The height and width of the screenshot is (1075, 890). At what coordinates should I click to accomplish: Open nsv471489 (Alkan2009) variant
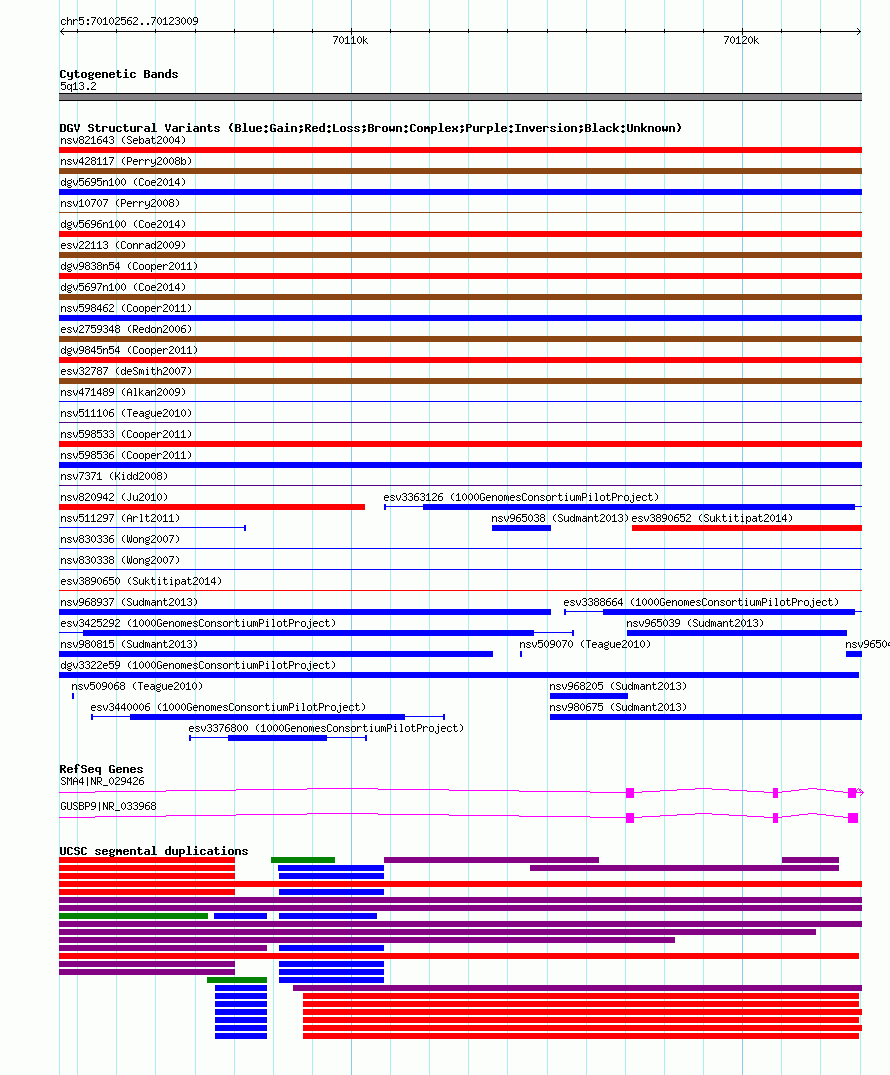point(123,393)
